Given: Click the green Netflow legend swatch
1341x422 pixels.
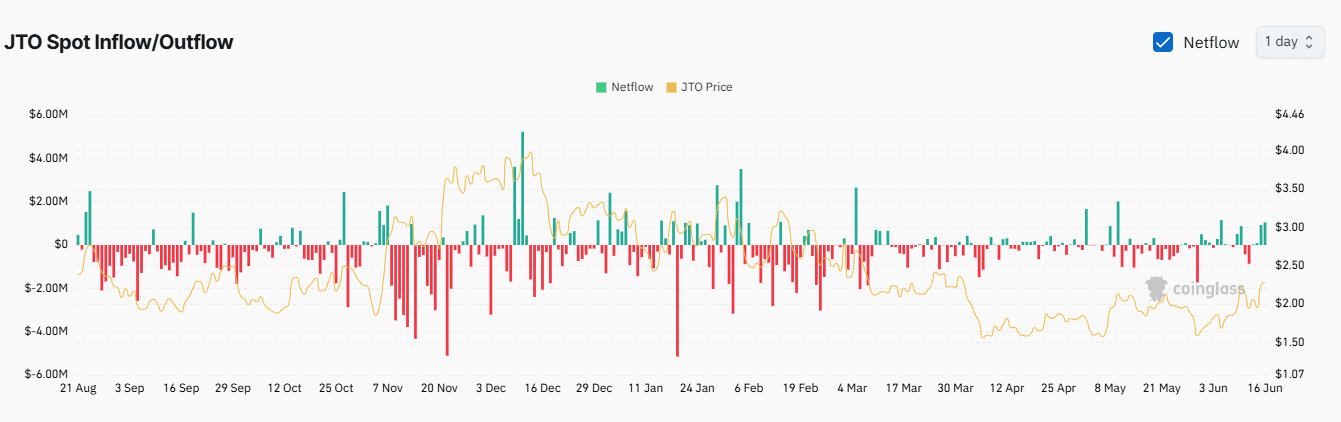Looking at the screenshot, I should click(x=601, y=87).
